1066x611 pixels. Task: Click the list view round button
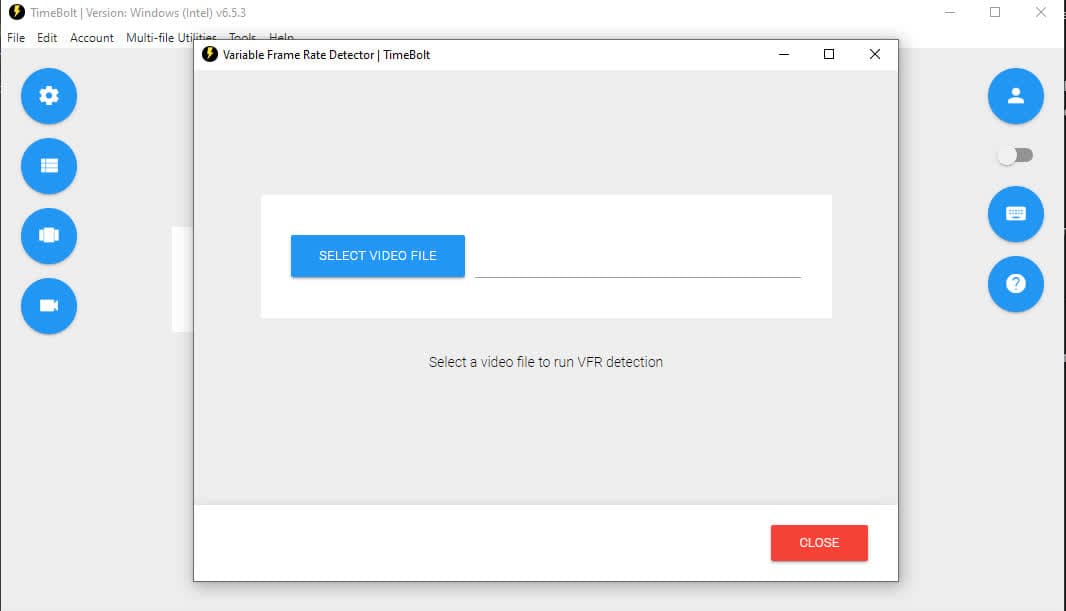coord(49,166)
